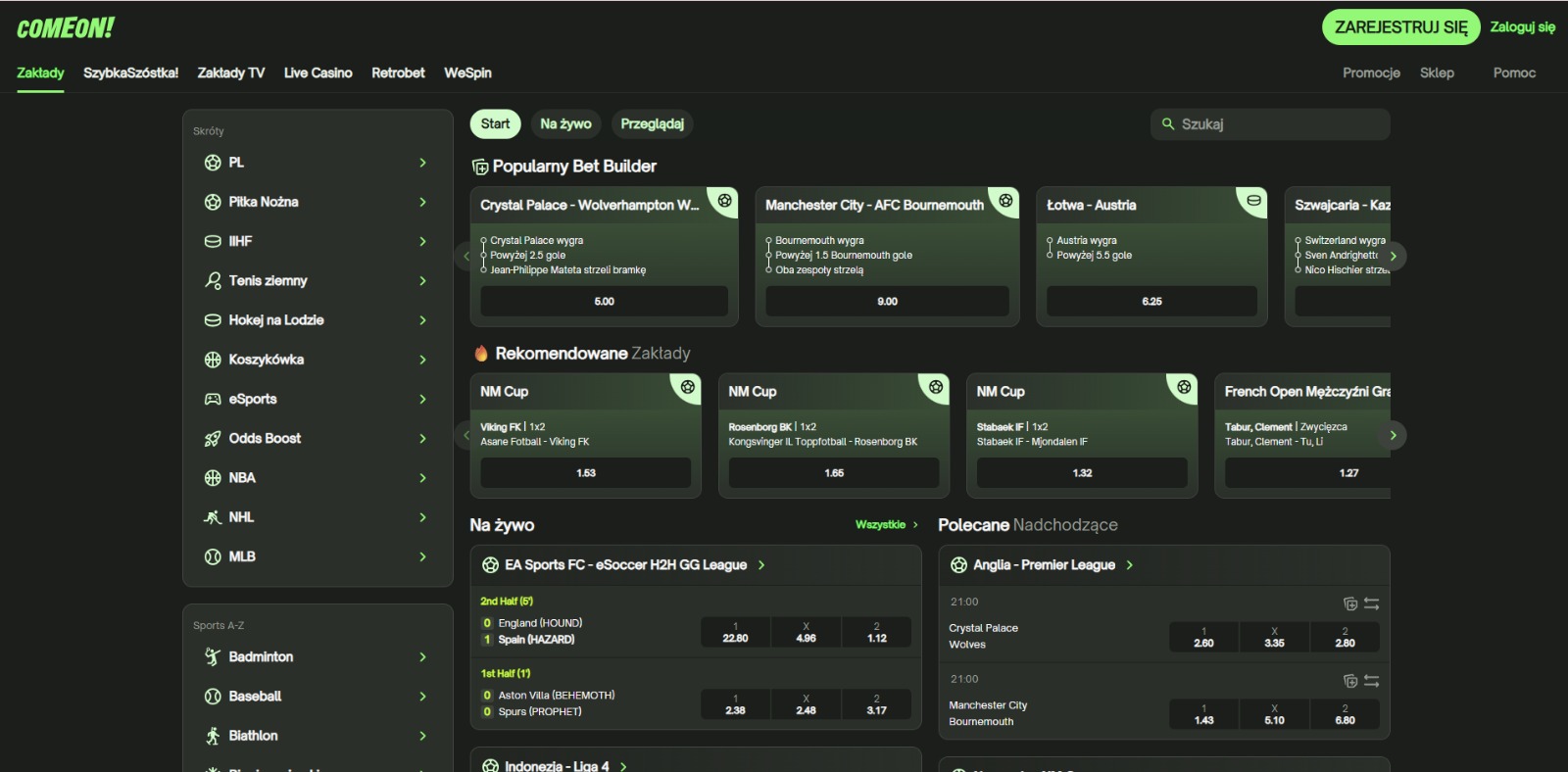
Task: Open Anglia - Premier League header
Action: 1043,565
